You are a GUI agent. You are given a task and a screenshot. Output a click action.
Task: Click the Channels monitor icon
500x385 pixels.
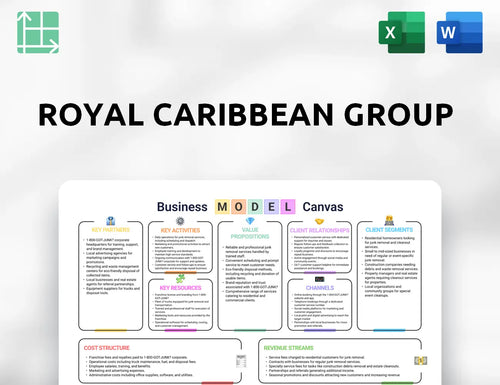(319, 279)
